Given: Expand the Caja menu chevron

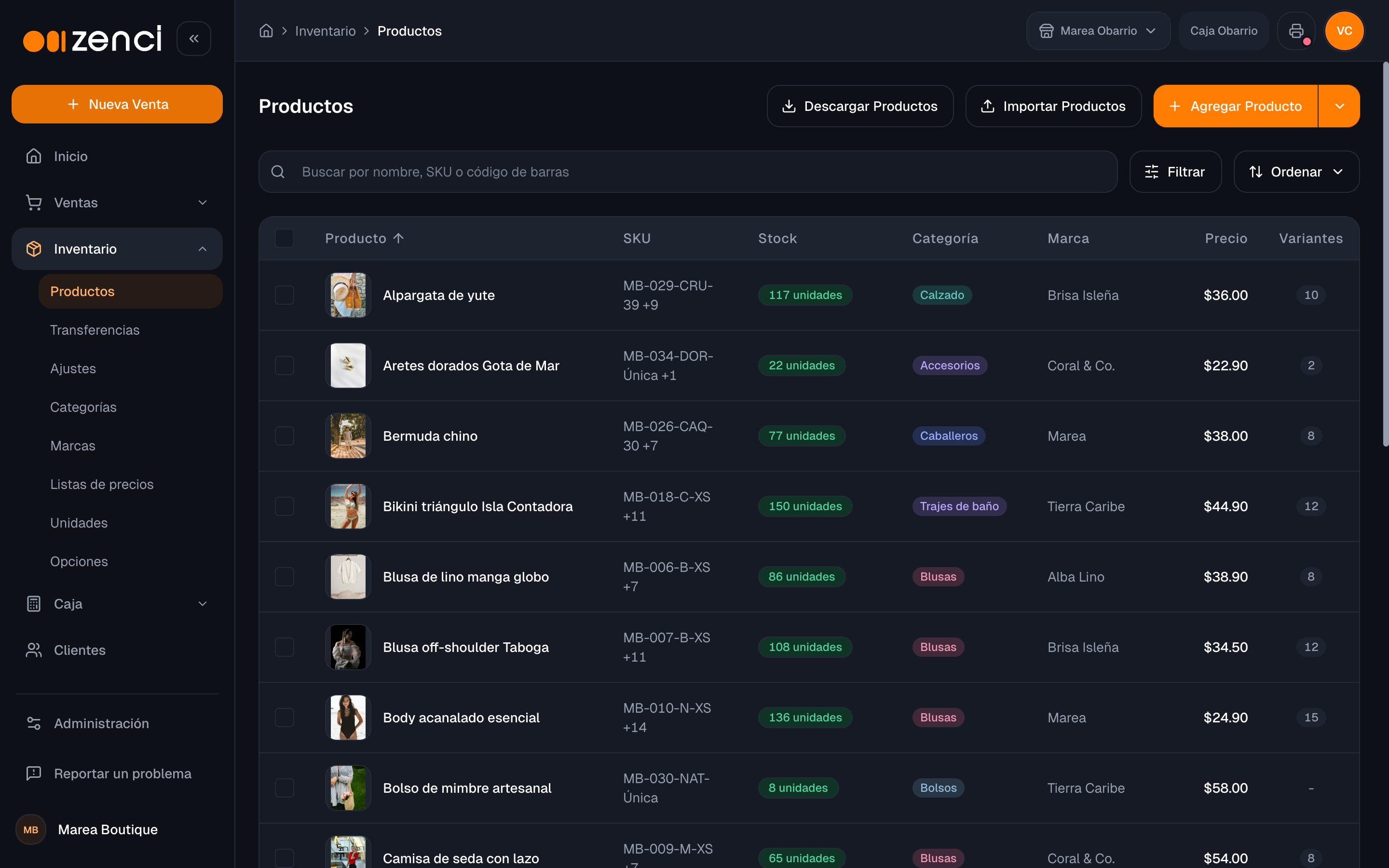Looking at the screenshot, I should 202,603.
